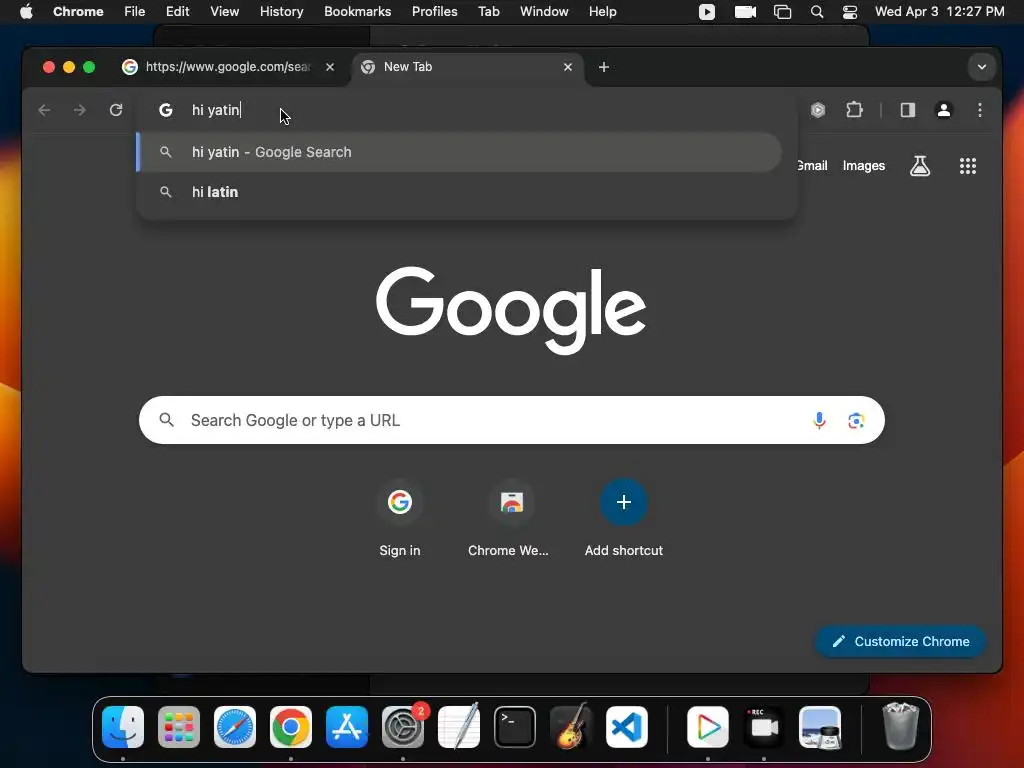Open the Google apps grid
The height and width of the screenshot is (768, 1024).
click(968, 166)
